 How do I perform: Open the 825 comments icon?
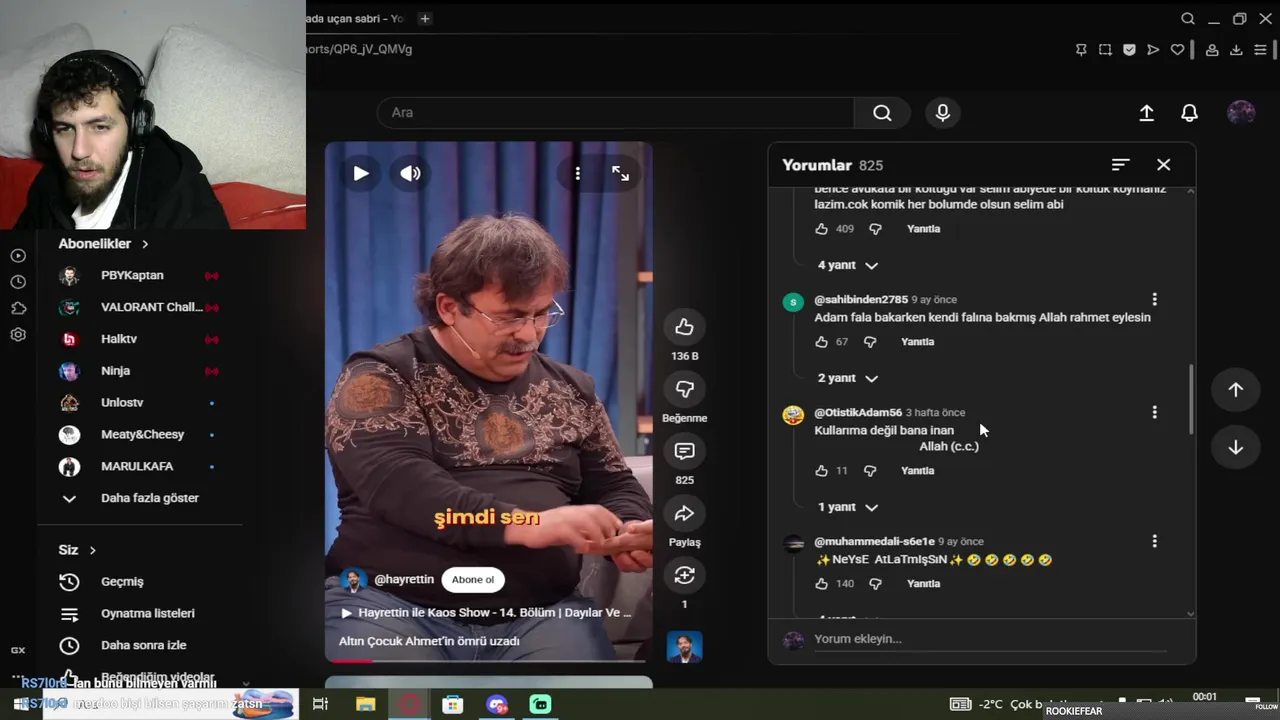pyautogui.click(x=684, y=451)
